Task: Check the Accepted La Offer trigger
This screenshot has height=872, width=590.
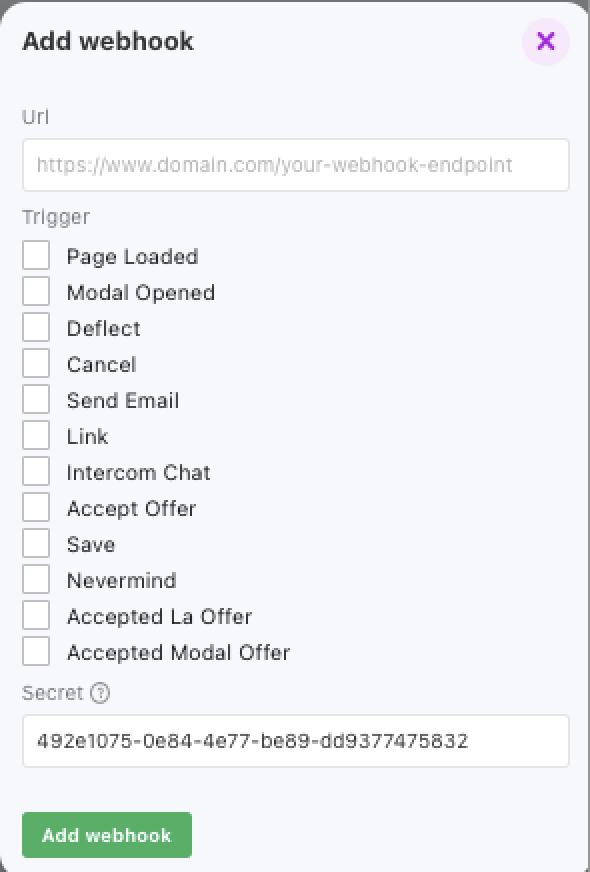Action: 36,616
